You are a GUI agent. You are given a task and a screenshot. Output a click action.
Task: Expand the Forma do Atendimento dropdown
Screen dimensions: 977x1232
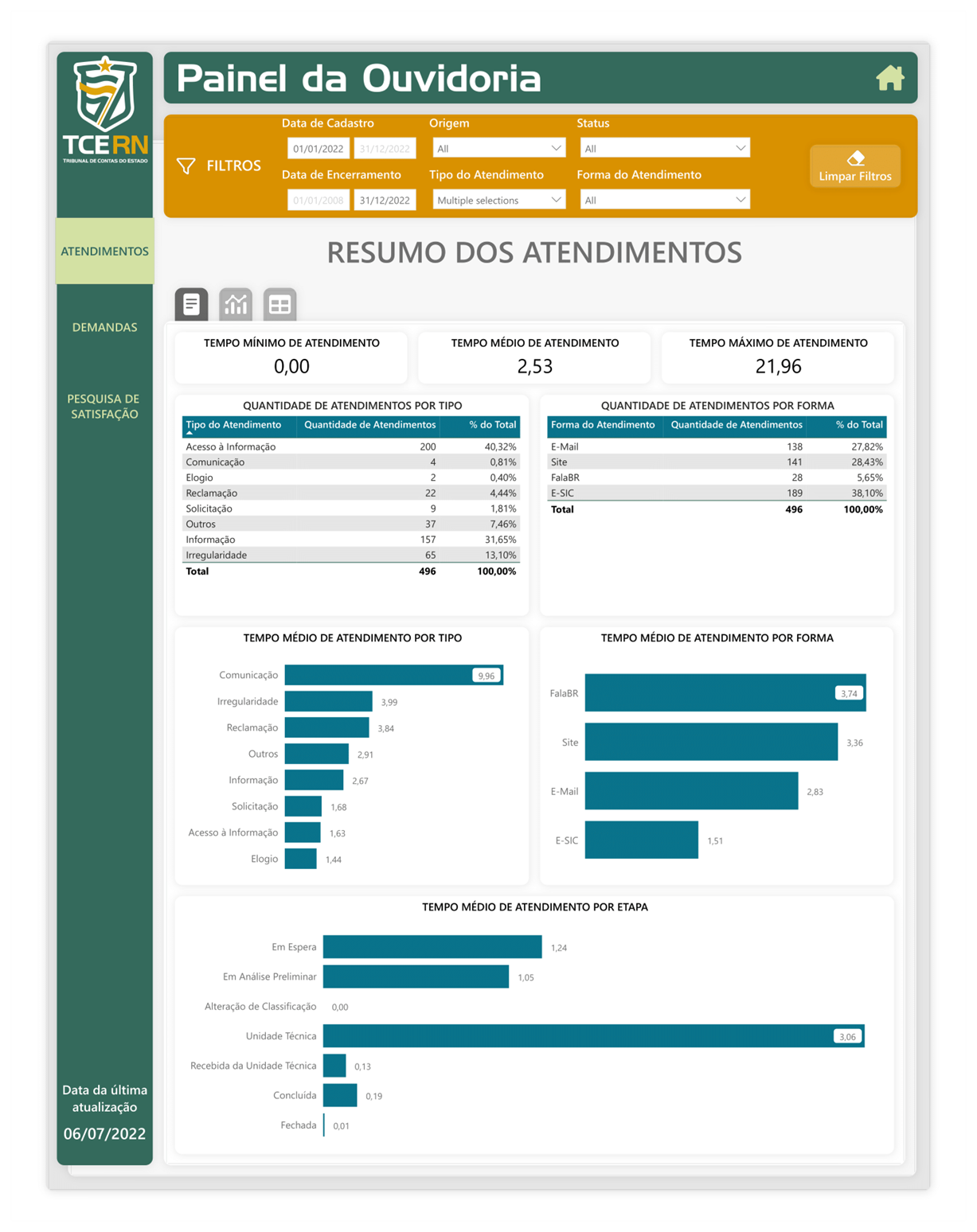[x=665, y=200]
